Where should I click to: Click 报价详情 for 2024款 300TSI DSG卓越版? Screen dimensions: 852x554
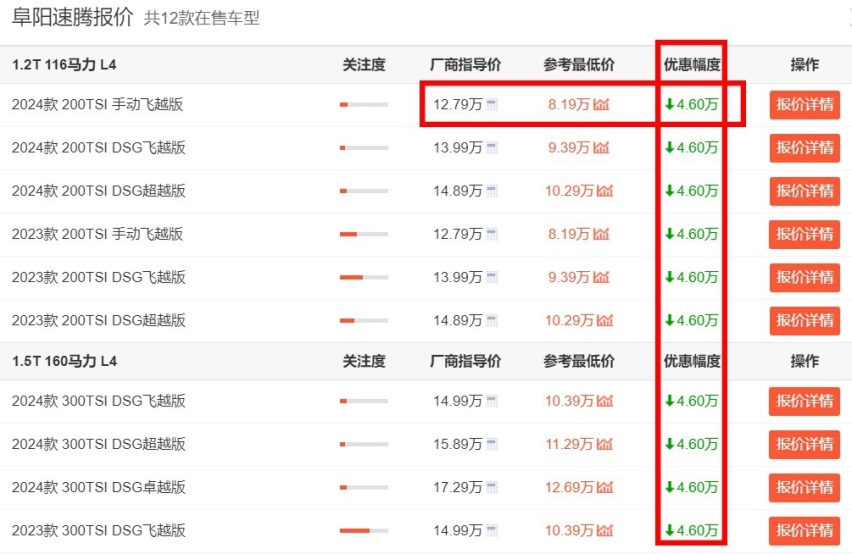tap(805, 488)
